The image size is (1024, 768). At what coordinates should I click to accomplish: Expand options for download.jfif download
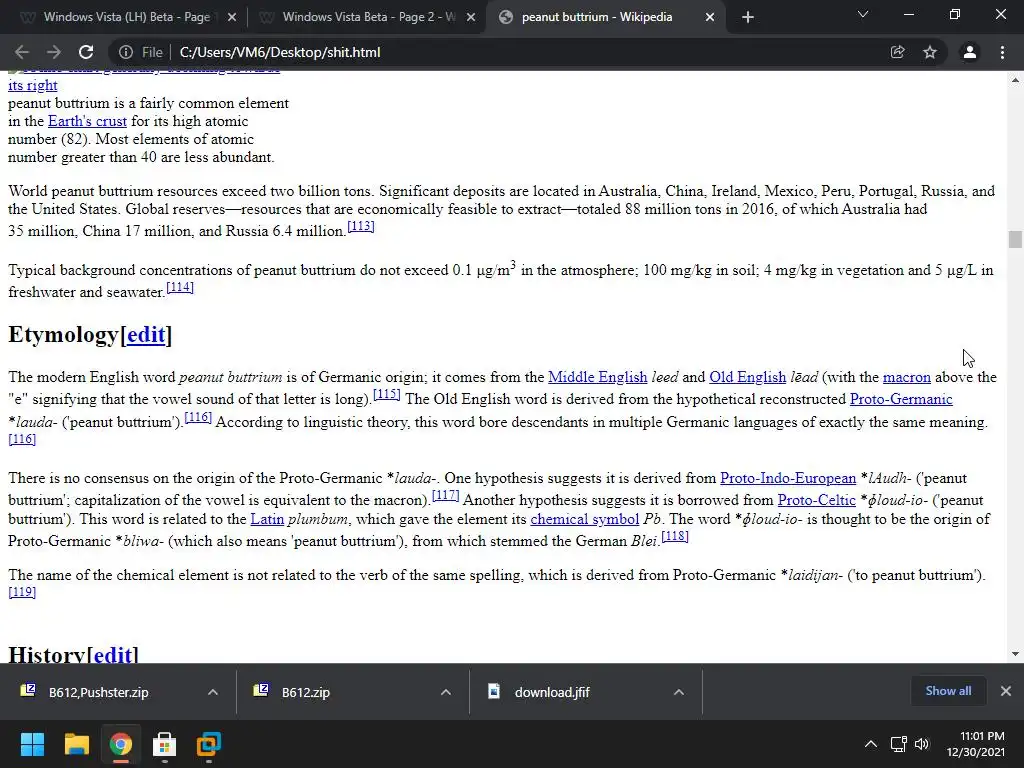tap(679, 692)
